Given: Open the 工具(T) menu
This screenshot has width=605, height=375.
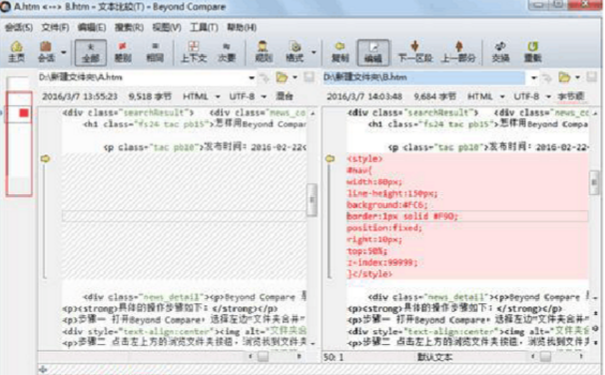Looking at the screenshot, I should click(x=204, y=27).
